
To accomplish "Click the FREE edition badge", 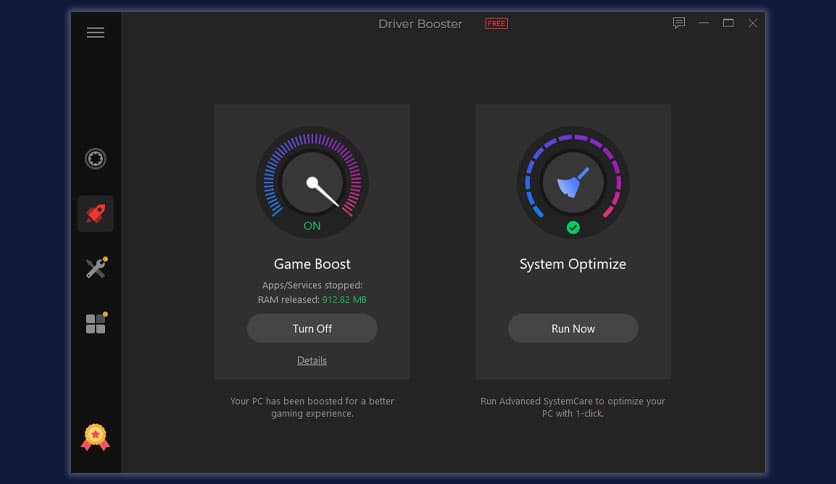I will tap(496, 23).
